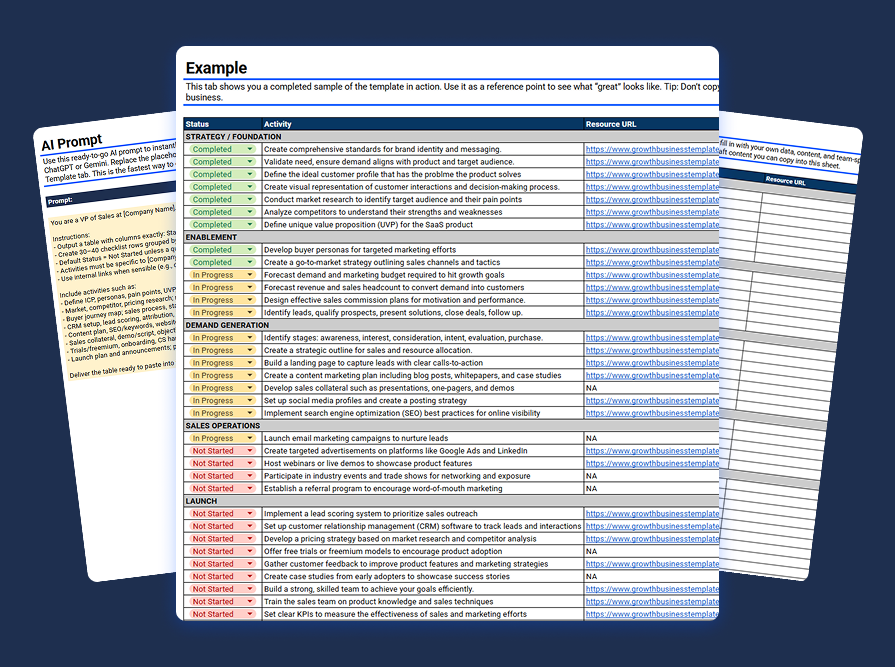Open resource link for targeted advertisements row
The width and height of the screenshot is (895, 667).
tap(652, 450)
